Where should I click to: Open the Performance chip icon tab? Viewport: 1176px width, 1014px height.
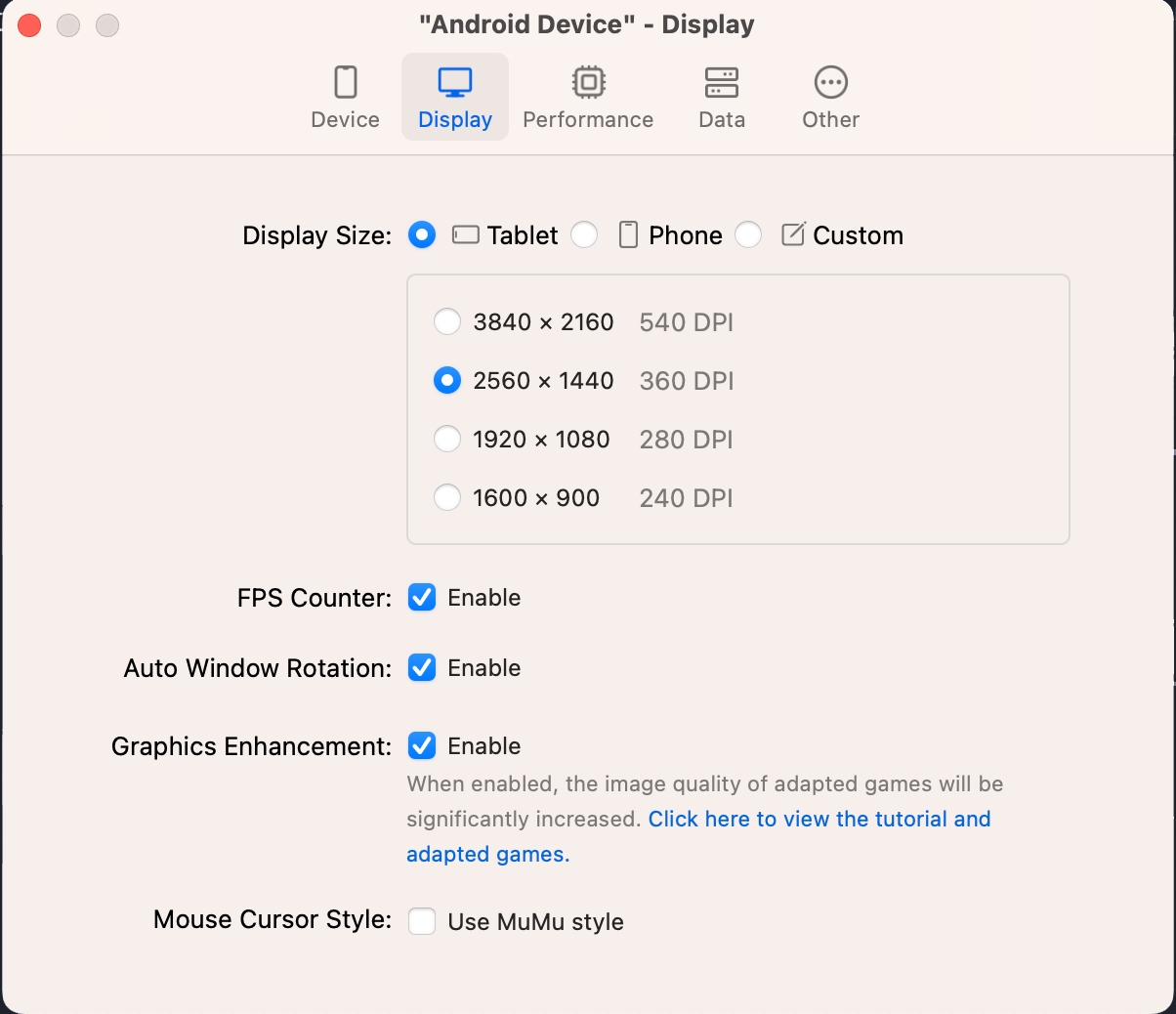point(588,83)
